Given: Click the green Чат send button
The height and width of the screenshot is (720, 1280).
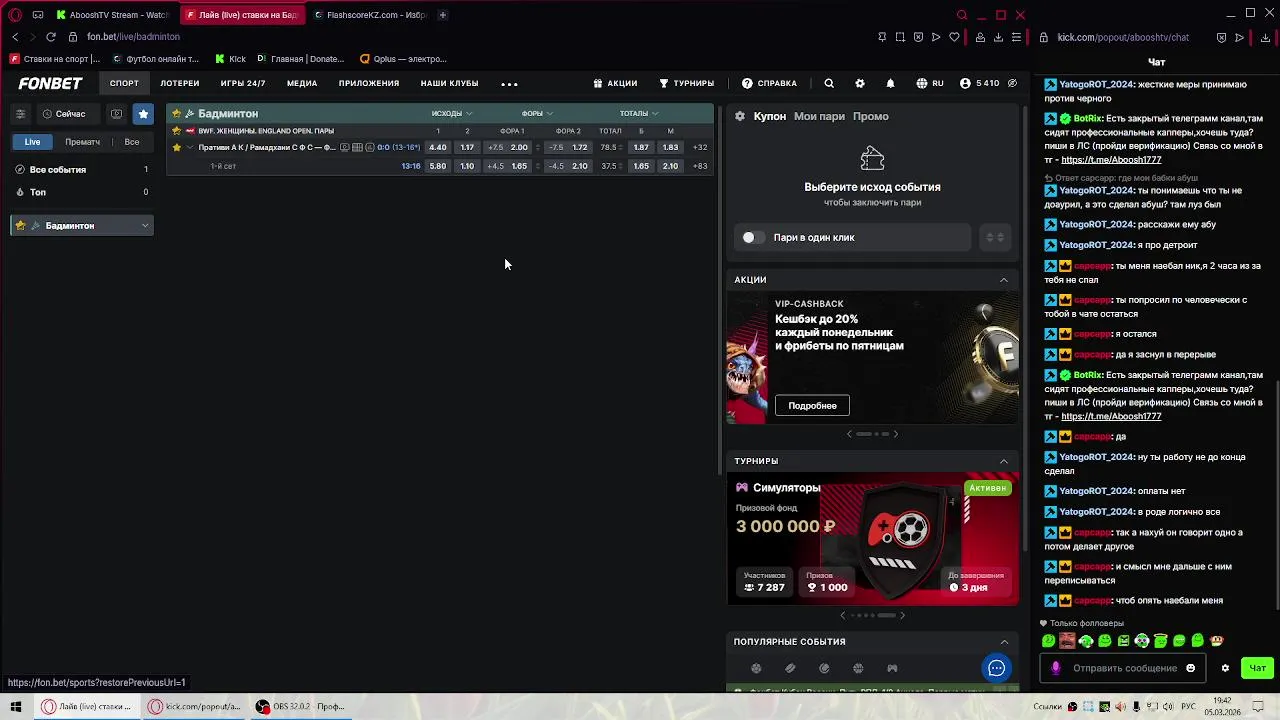Looking at the screenshot, I should tap(1258, 668).
